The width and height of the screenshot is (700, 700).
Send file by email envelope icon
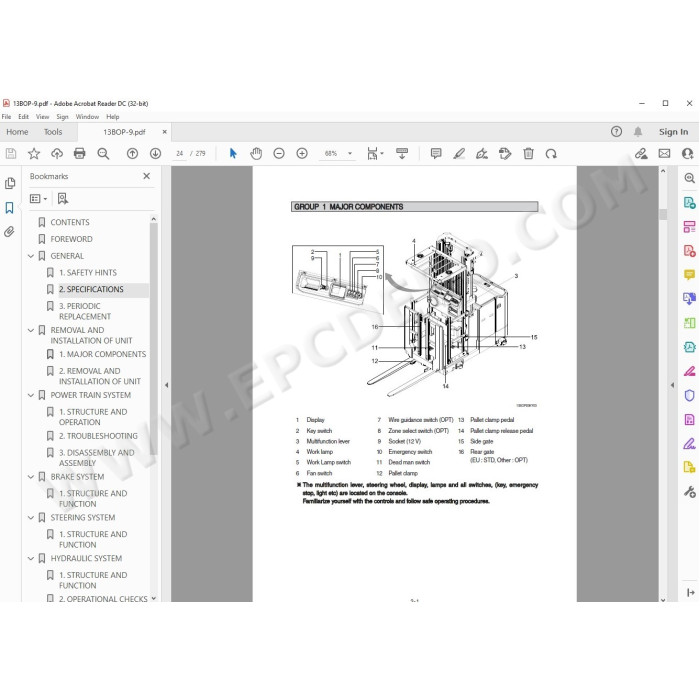coord(664,154)
